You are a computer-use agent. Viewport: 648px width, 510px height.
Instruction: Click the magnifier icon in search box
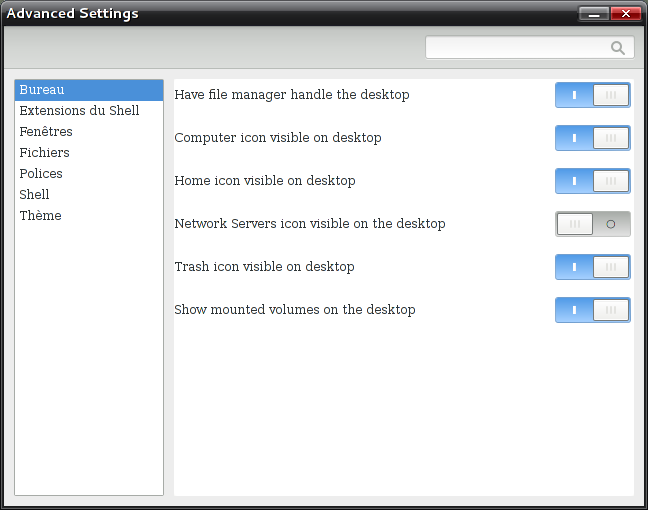(618, 48)
